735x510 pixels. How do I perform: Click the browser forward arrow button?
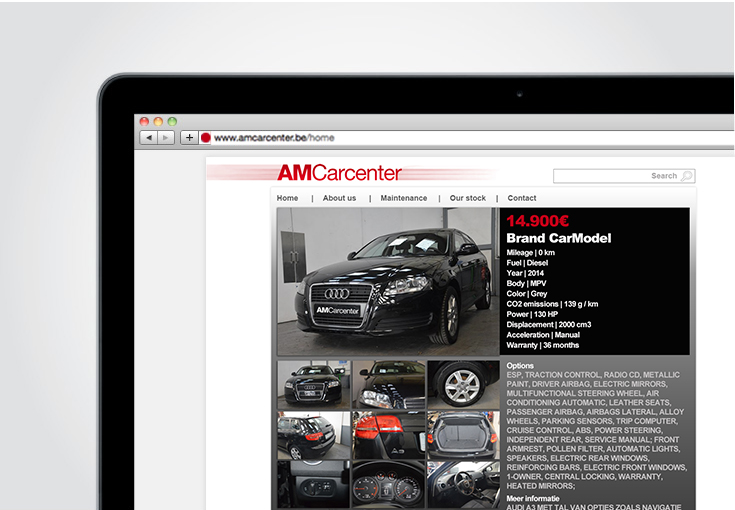coord(165,138)
